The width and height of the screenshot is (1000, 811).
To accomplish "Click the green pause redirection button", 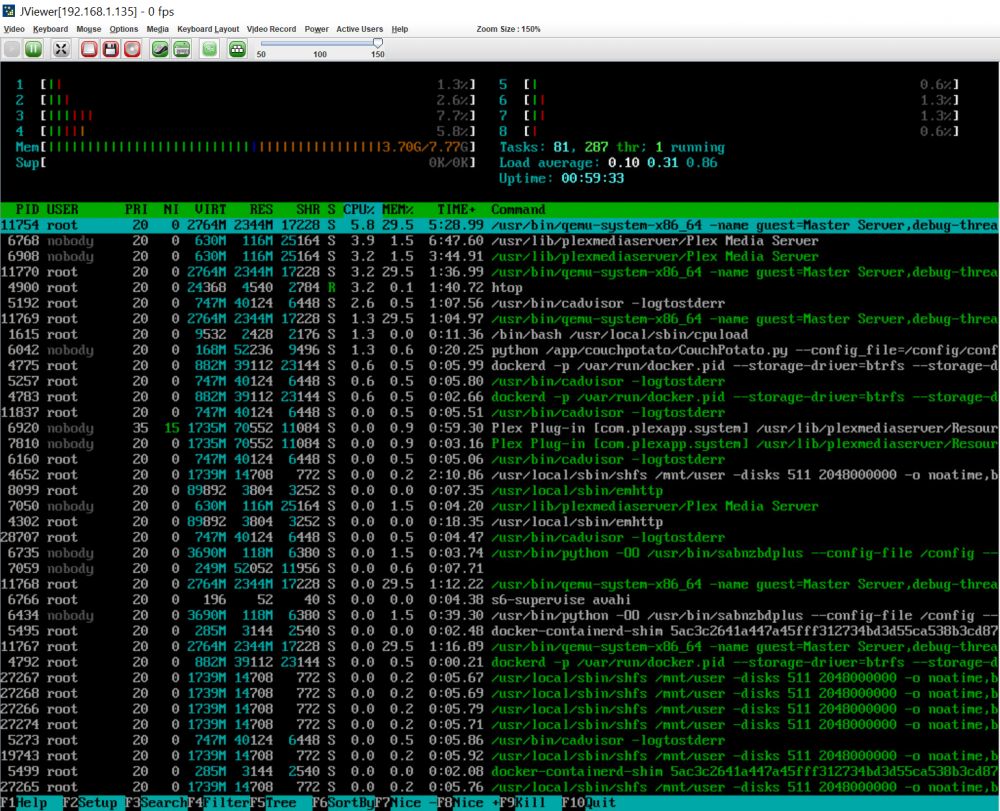I will (x=33, y=49).
